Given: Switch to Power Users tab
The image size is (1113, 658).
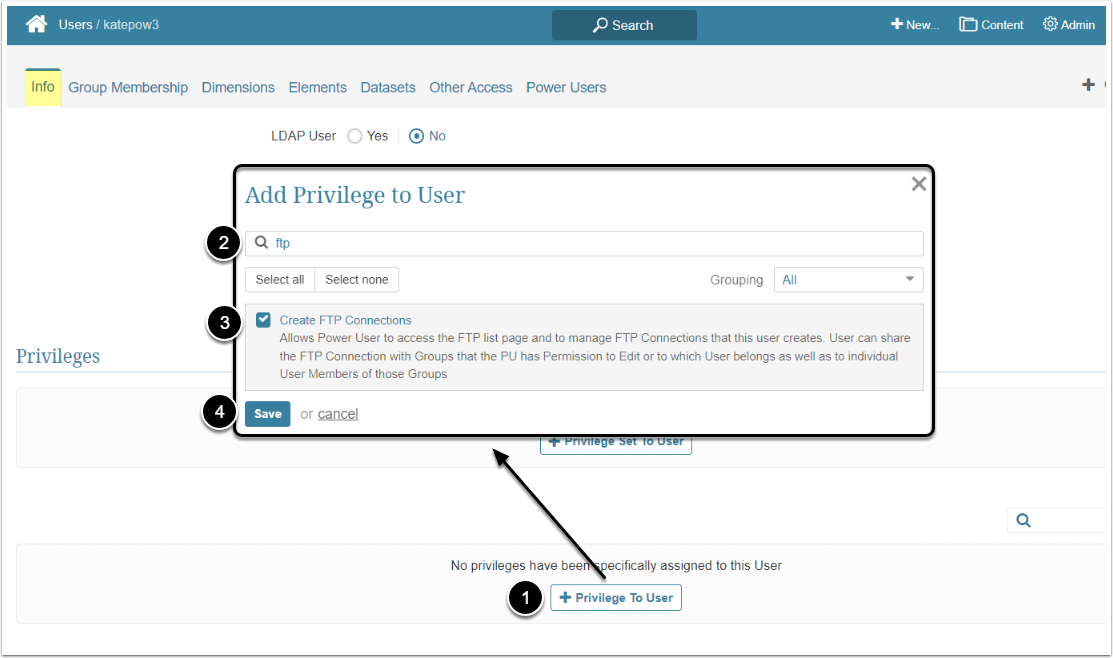Looking at the screenshot, I should (x=566, y=87).
